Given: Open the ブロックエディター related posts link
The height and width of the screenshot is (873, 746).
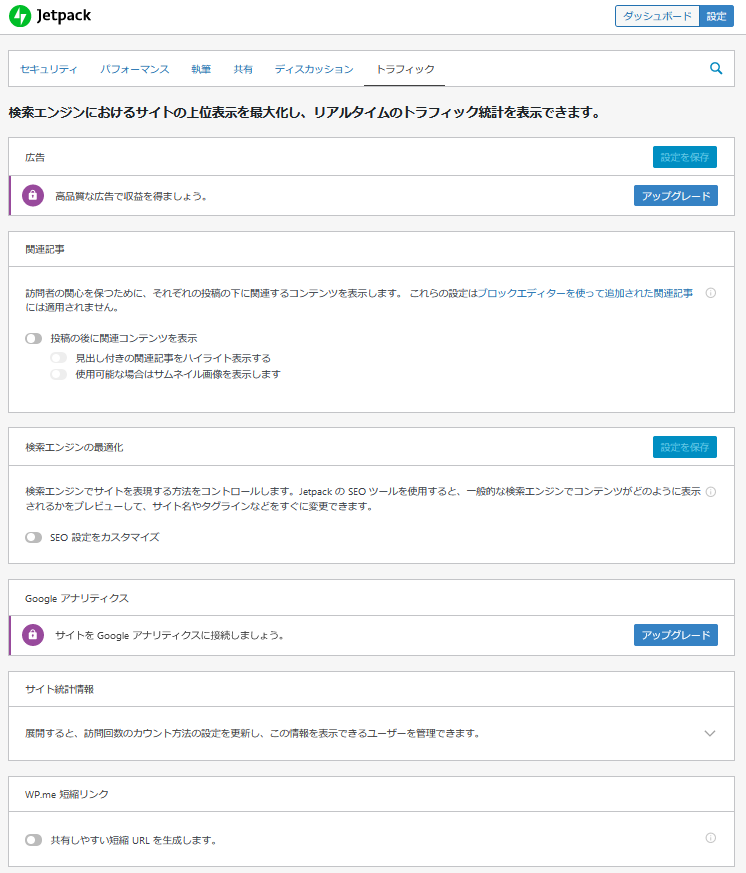Looking at the screenshot, I should [585, 293].
